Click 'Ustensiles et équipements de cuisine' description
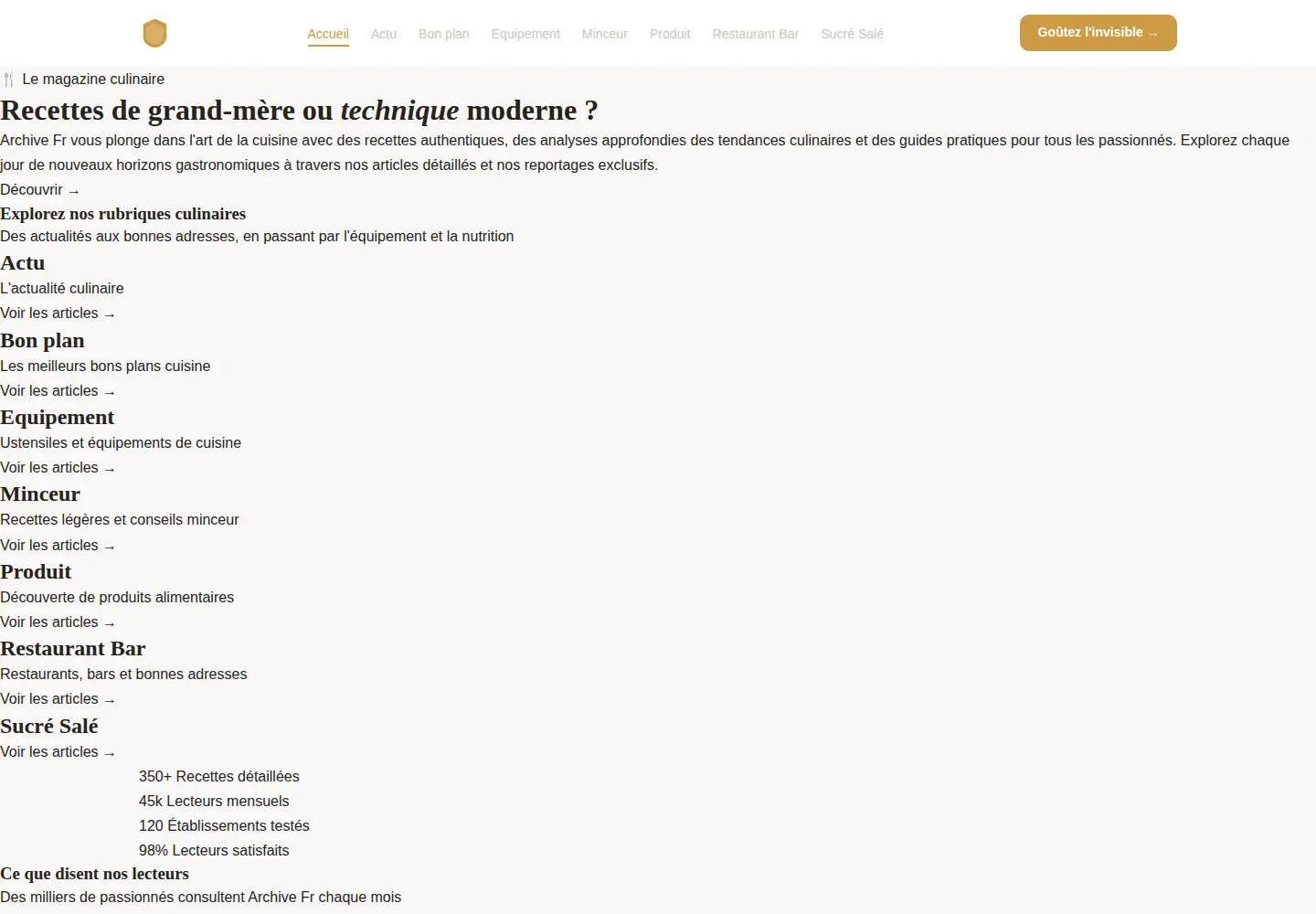 pyautogui.click(x=121, y=443)
